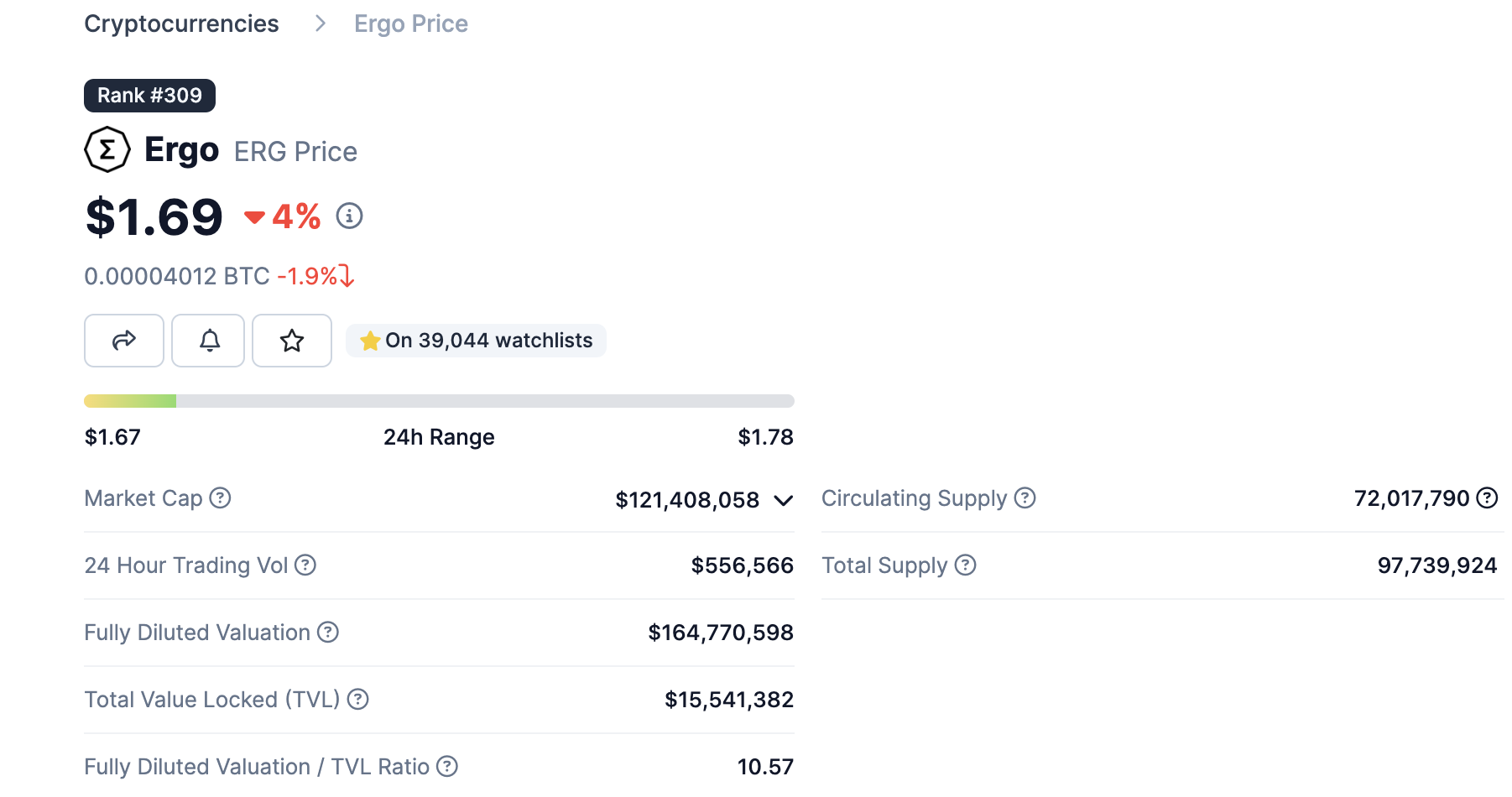This screenshot has width=1512, height=797.
Task: Open the Cryptocurrencies breadcrumb link
Action: (181, 23)
